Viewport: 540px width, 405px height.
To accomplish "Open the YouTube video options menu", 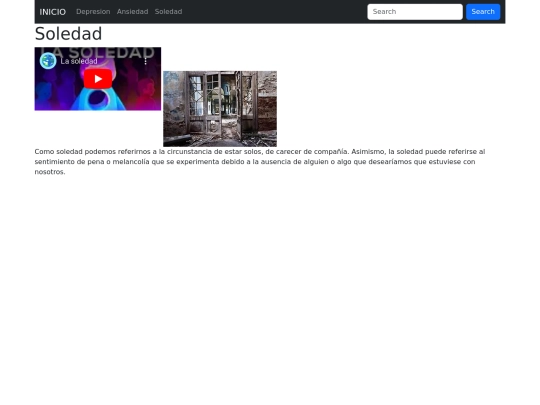I will [x=146, y=61].
